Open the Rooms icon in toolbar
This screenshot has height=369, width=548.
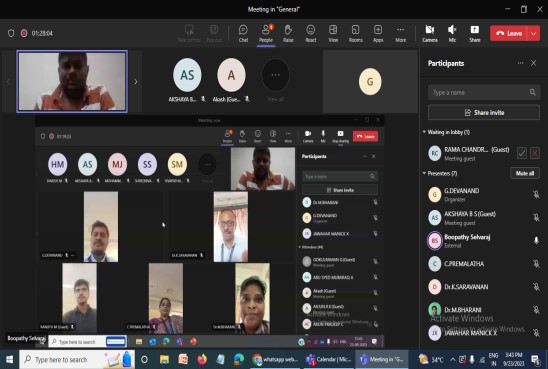(x=355, y=33)
